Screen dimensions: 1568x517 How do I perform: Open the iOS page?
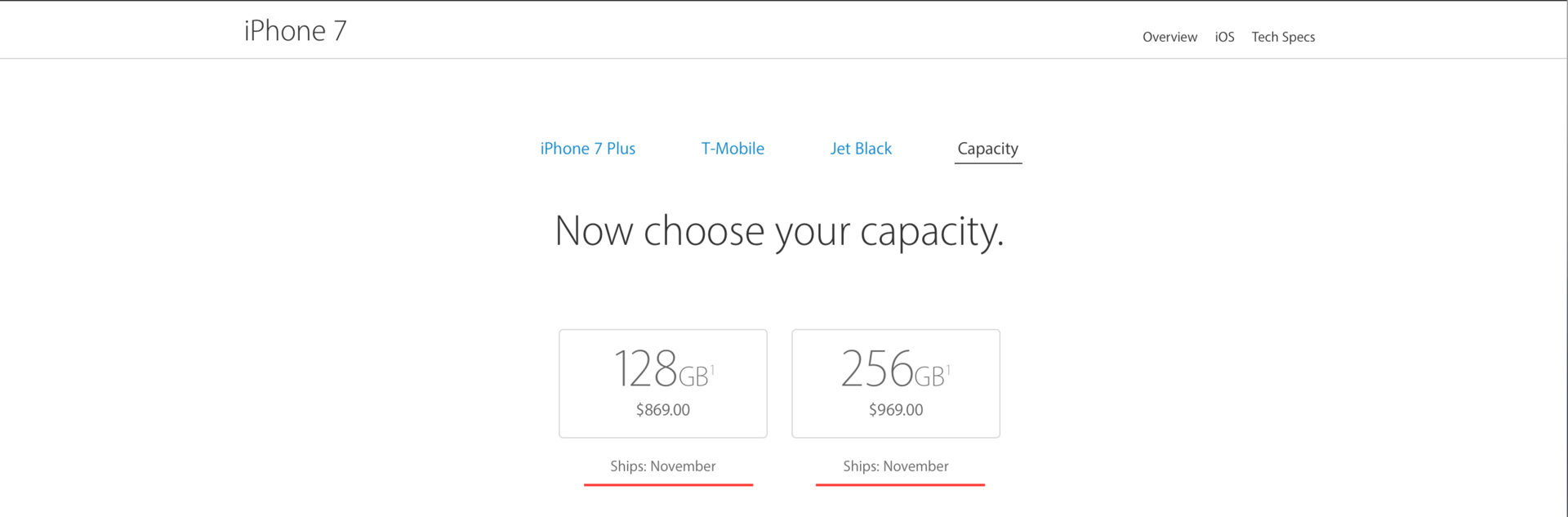(x=1223, y=37)
